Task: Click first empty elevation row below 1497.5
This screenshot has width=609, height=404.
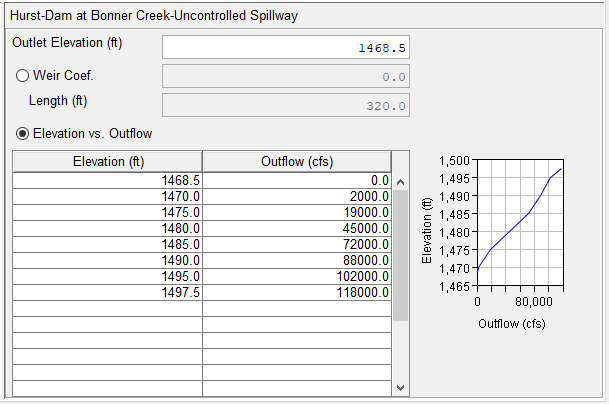Action: tap(108, 308)
